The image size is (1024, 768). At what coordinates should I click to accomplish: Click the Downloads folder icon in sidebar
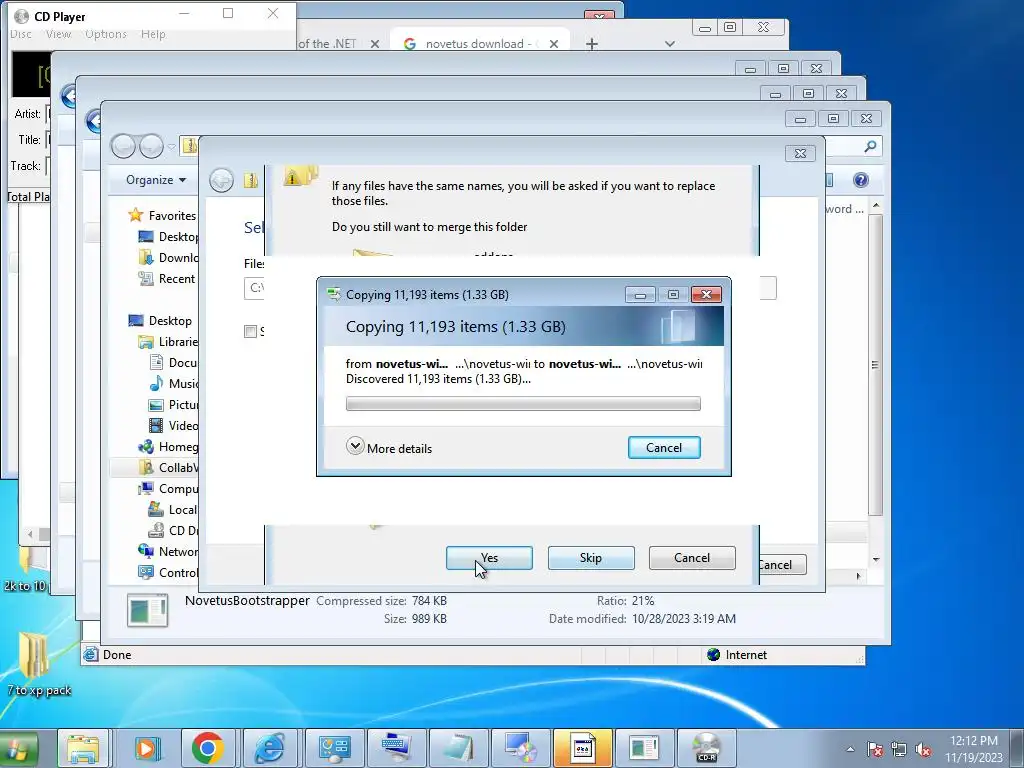(146, 257)
